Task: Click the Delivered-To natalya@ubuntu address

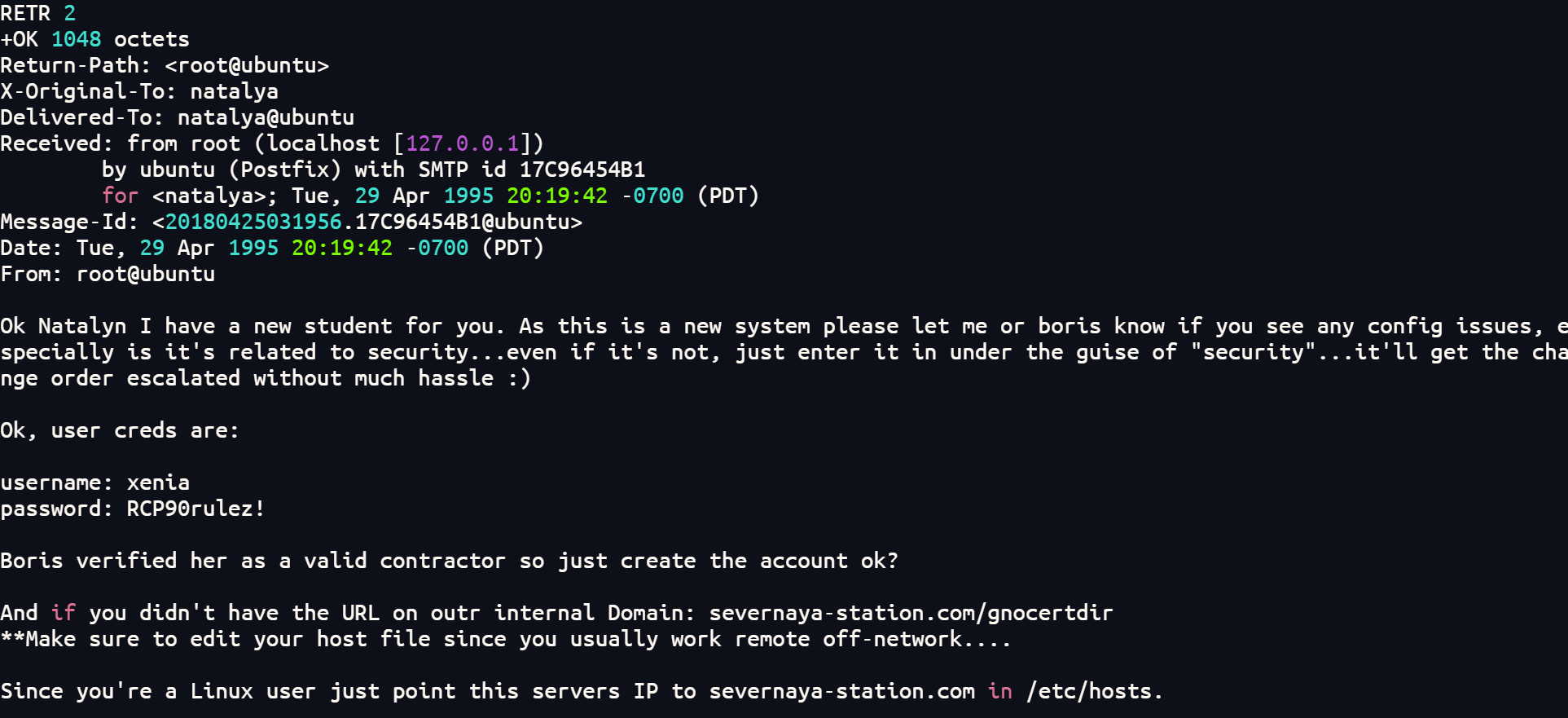Action: pos(266,117)
